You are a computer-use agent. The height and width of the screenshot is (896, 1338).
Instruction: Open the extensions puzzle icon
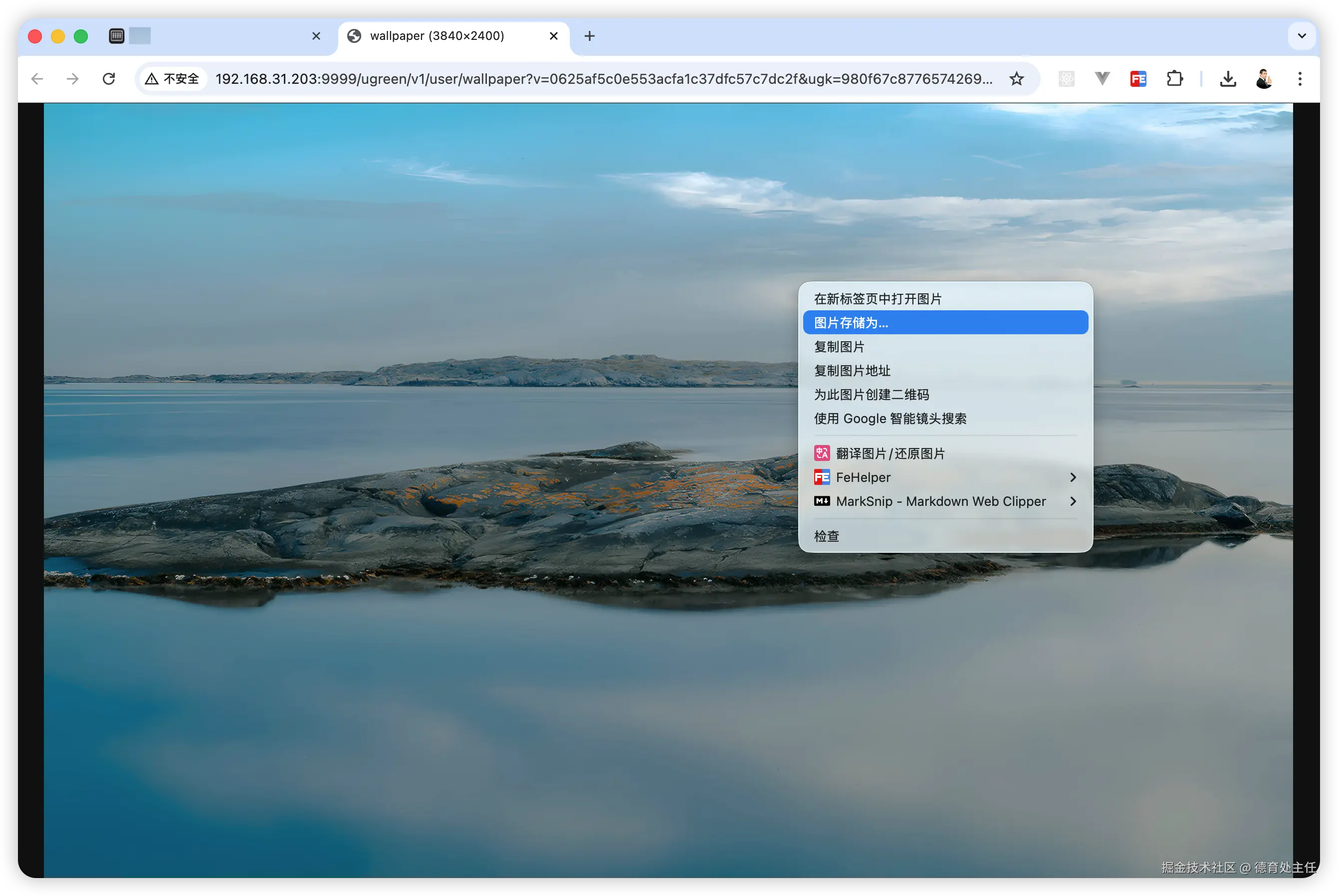(x=1174, y=79)
